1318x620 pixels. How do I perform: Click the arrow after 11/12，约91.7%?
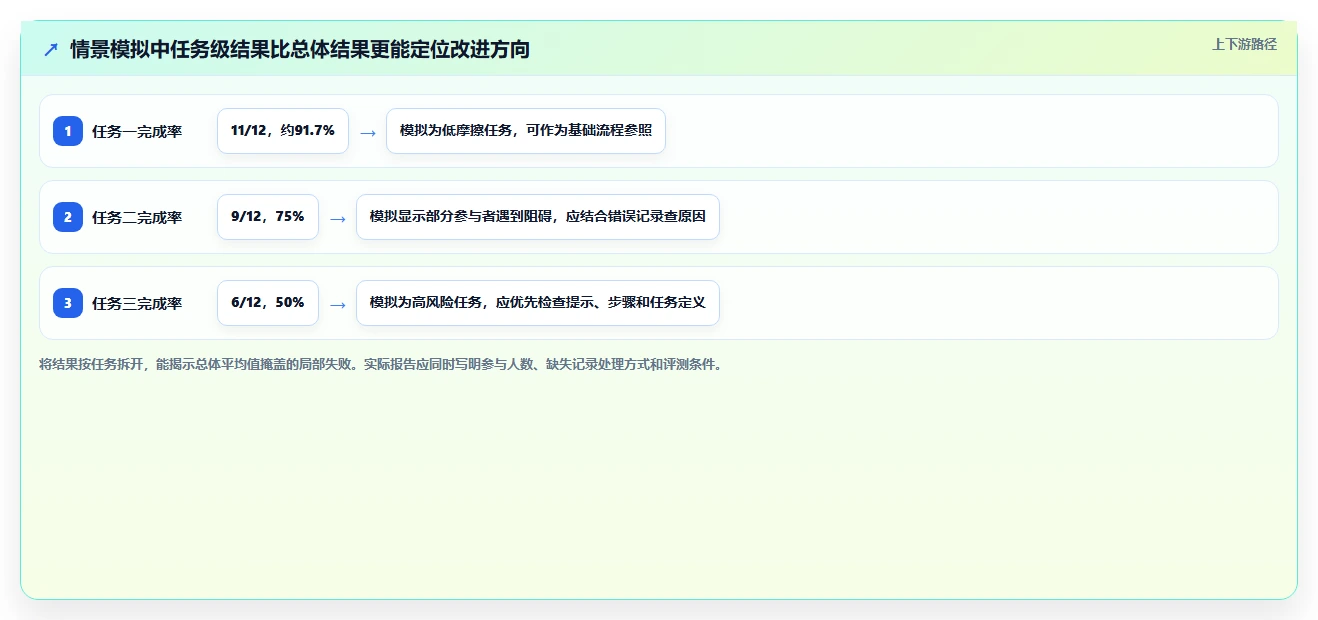point(368,132)
